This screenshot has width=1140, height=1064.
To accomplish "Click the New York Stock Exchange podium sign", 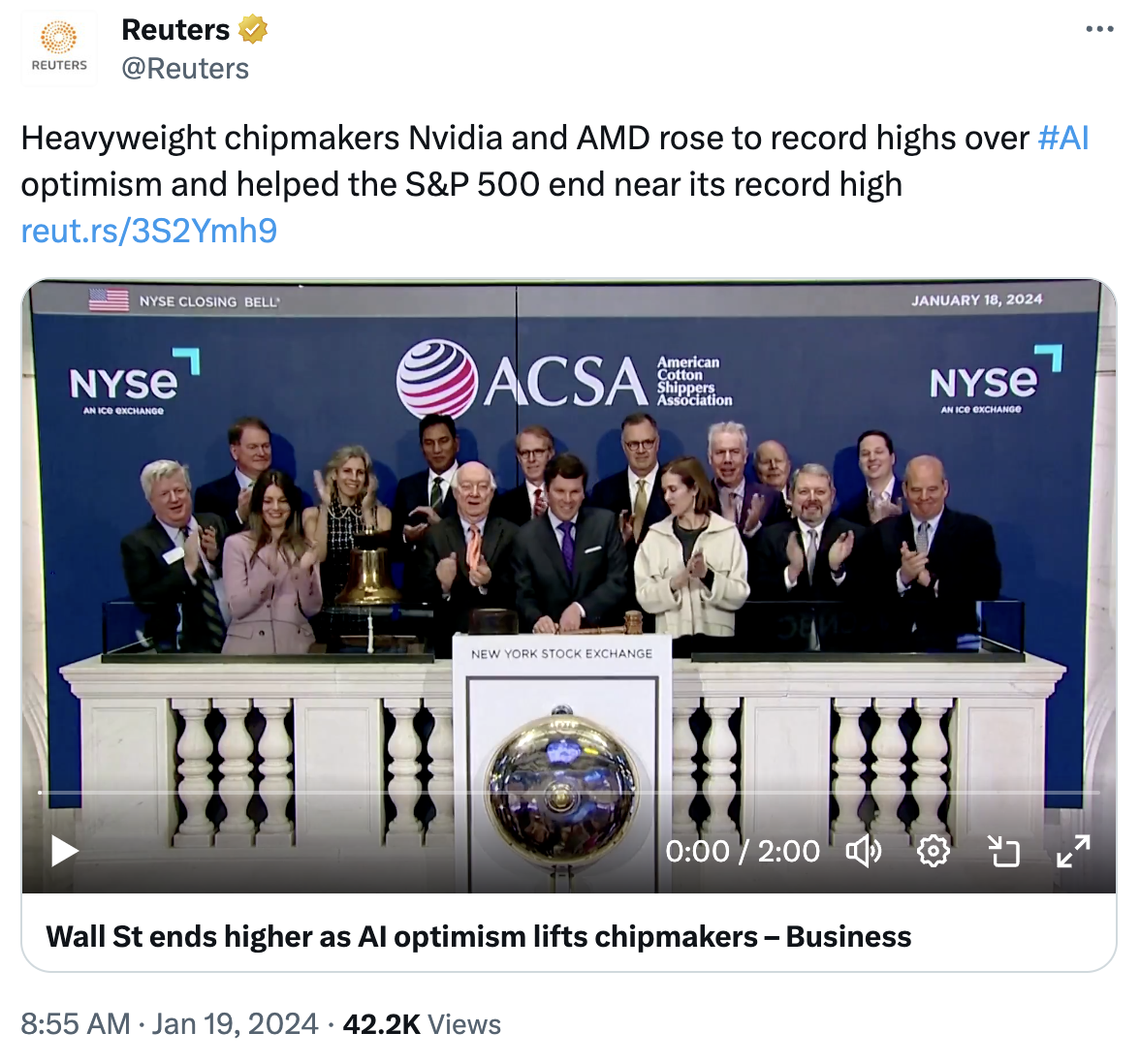I will click(561, 654).
